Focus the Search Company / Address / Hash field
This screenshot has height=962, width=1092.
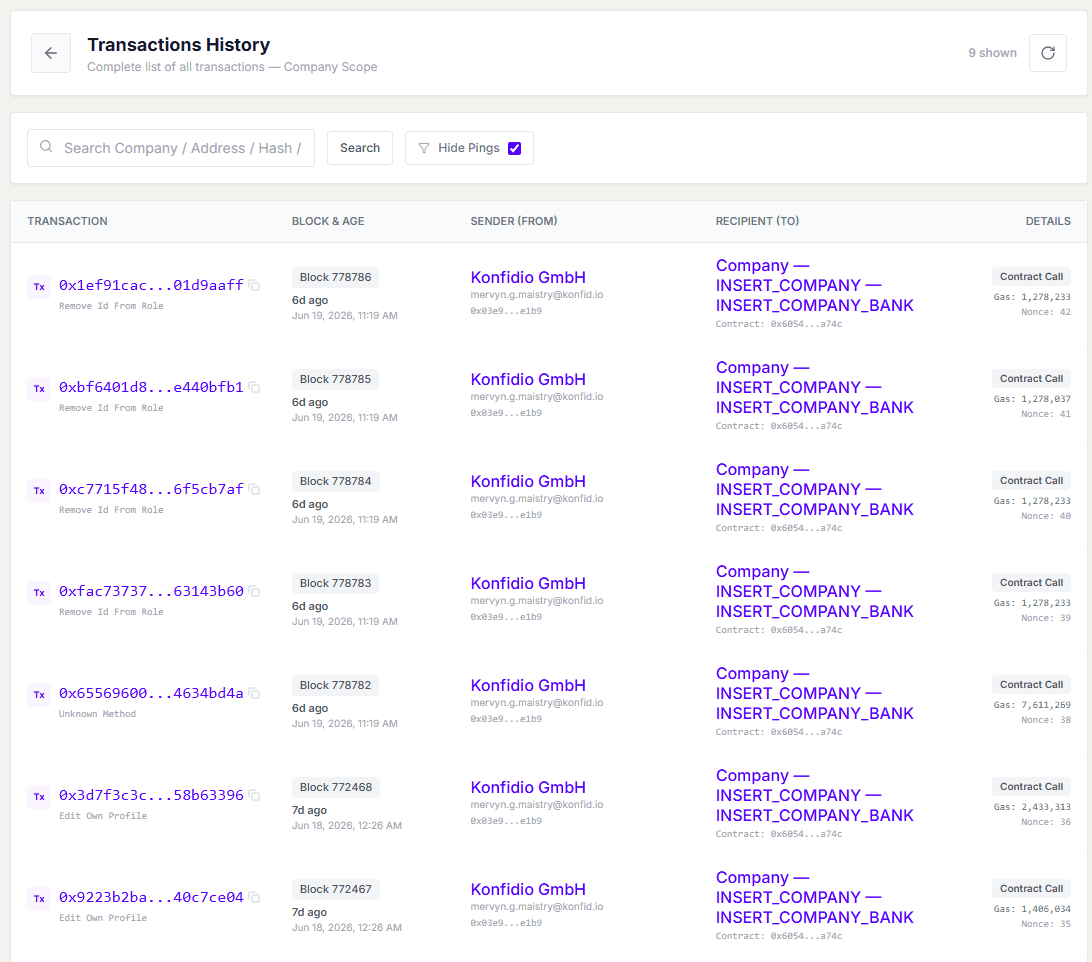coord(171,148)
